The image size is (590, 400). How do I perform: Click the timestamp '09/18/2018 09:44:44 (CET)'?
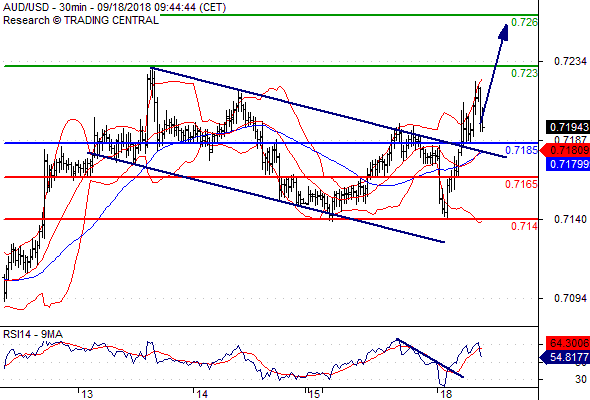coord(162,7)
